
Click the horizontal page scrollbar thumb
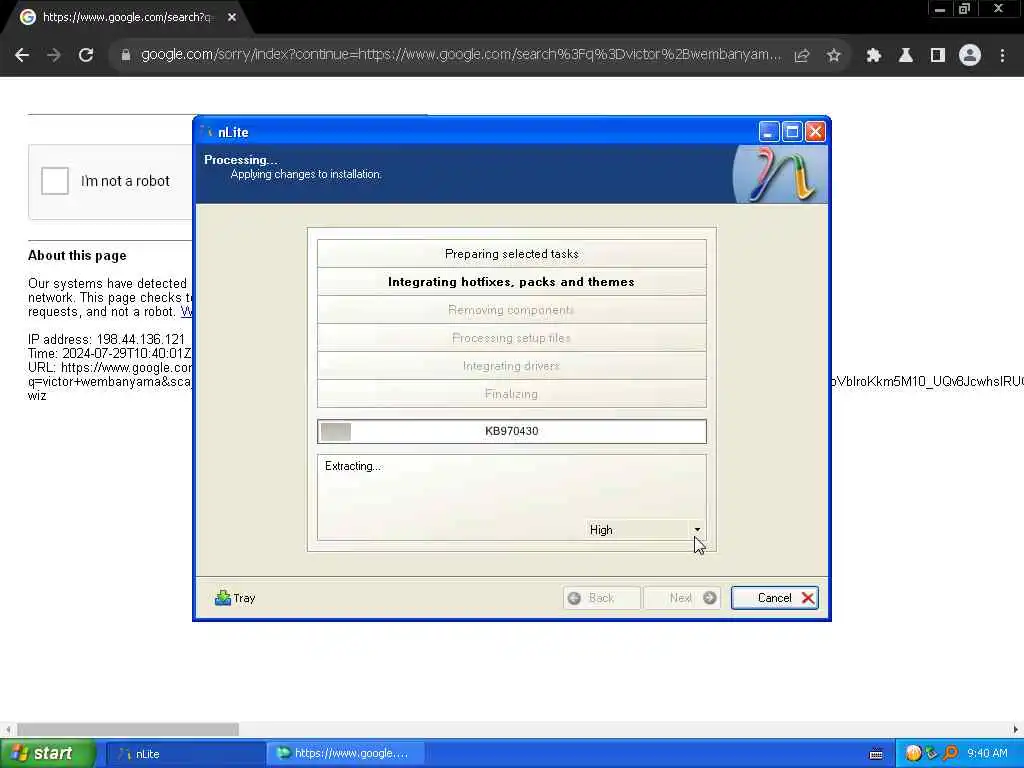click(x=128, y=729)
